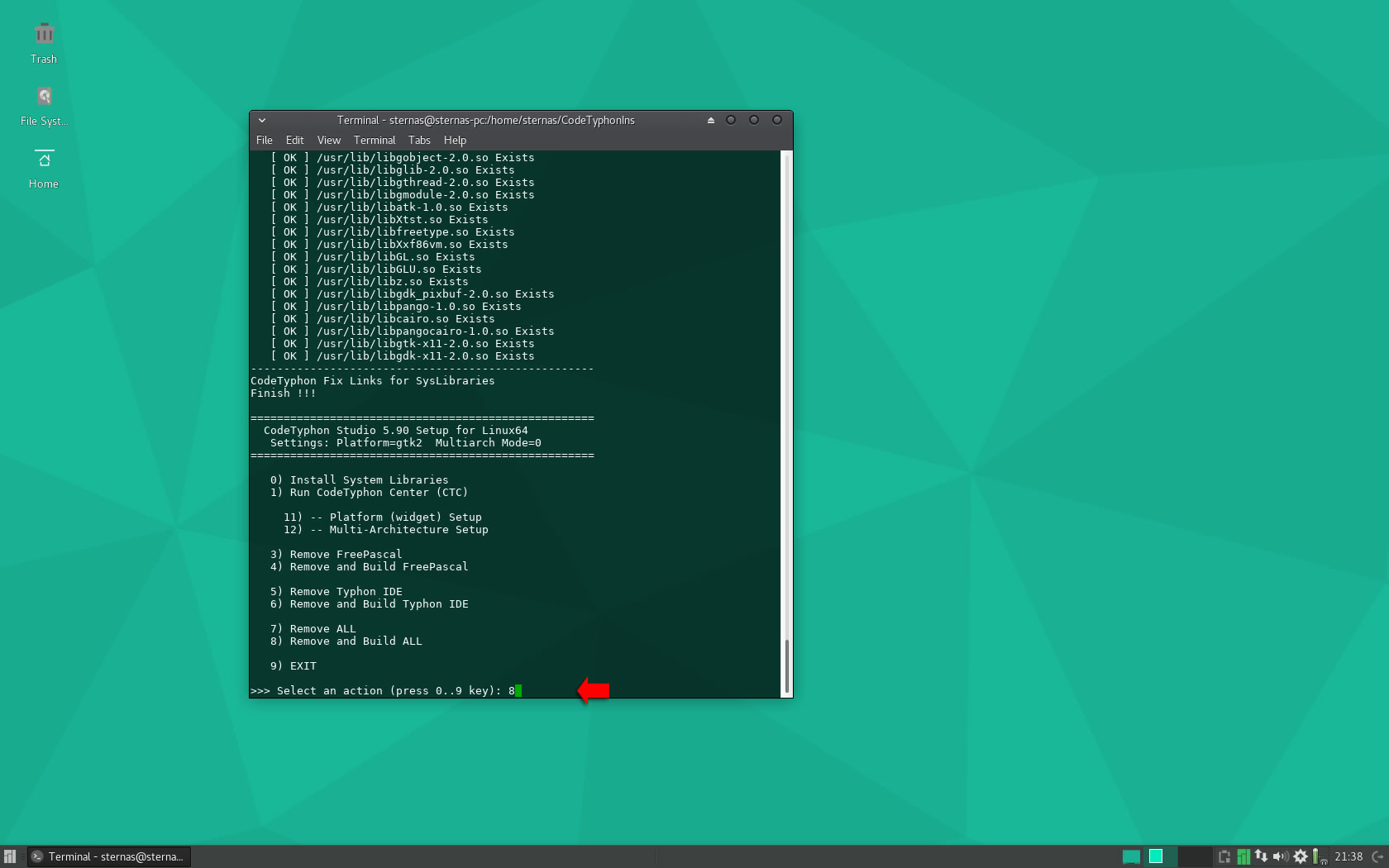Click the '8) Remove and Build ALL' line
This screenshot has height=868, width=1389.
pyautogui.click(x=346, y=641)
